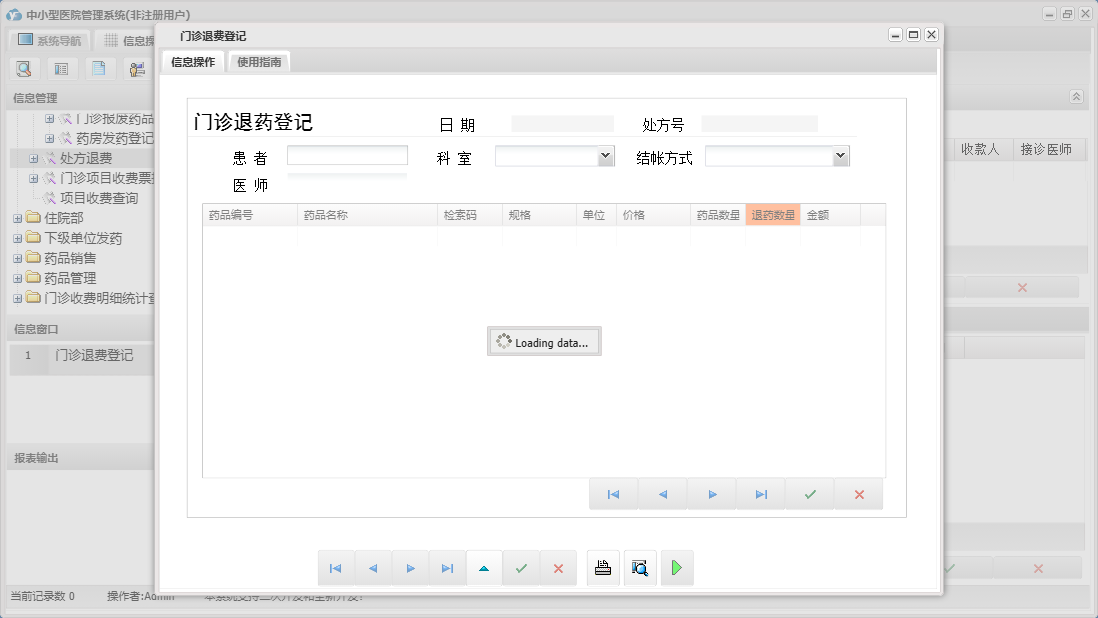Confirm with the green checkmark under the grid
Image resolution: width=1098 pixels, height=618 pixels.
click(809, 493)
